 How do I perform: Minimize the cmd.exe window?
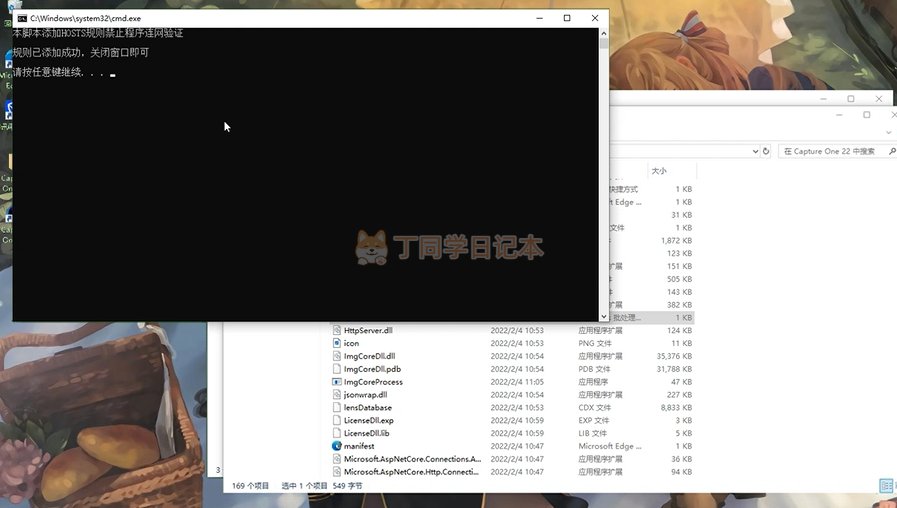539,18
